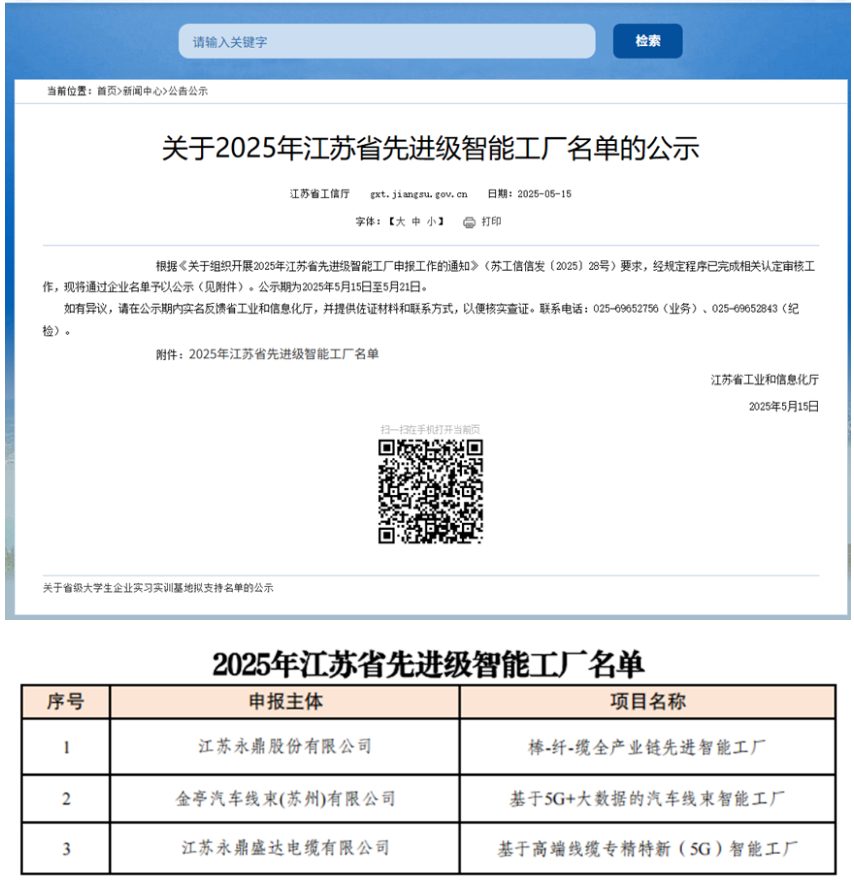
Task: Click the date 2025-05-15
Action: [544, 194]
